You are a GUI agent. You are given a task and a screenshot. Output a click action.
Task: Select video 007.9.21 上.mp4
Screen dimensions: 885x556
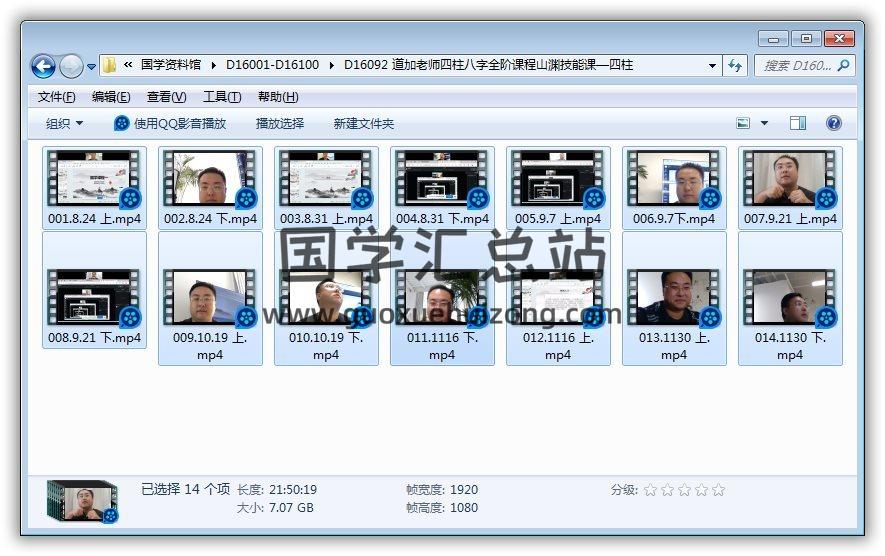[x=790, y=188]
